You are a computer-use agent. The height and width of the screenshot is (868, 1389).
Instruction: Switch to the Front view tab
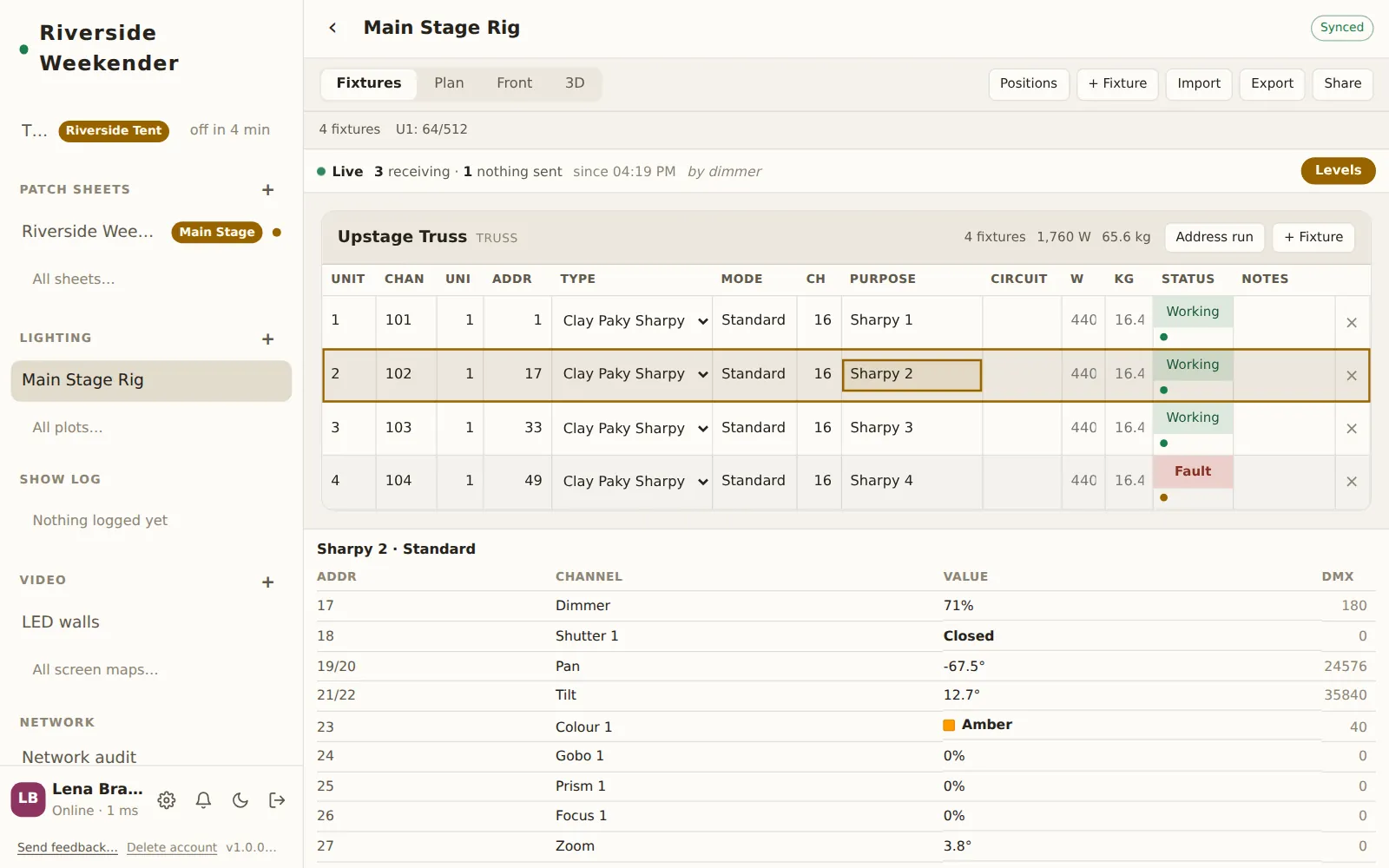514,83
